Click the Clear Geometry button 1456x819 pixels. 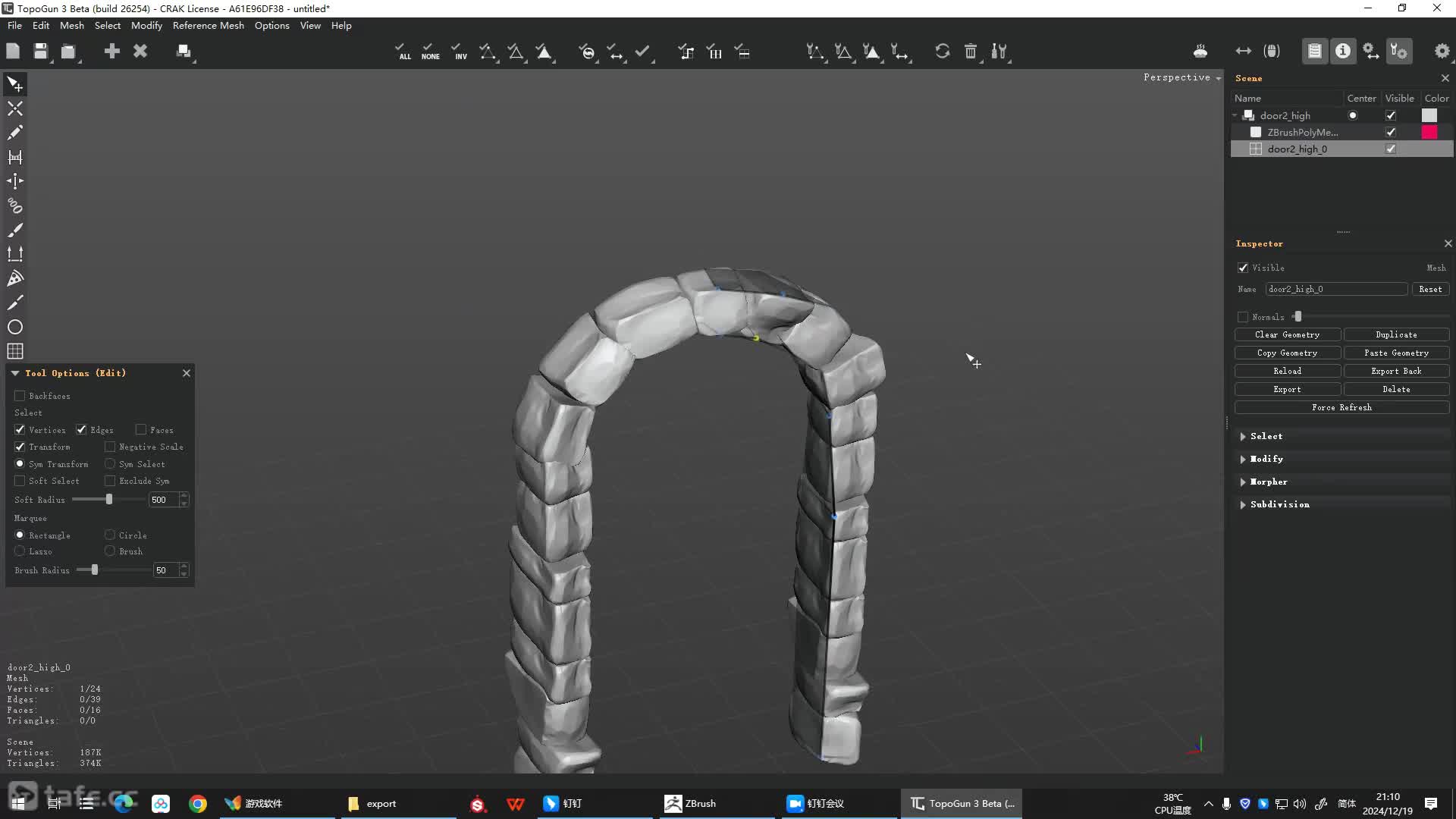point(1288,334)
